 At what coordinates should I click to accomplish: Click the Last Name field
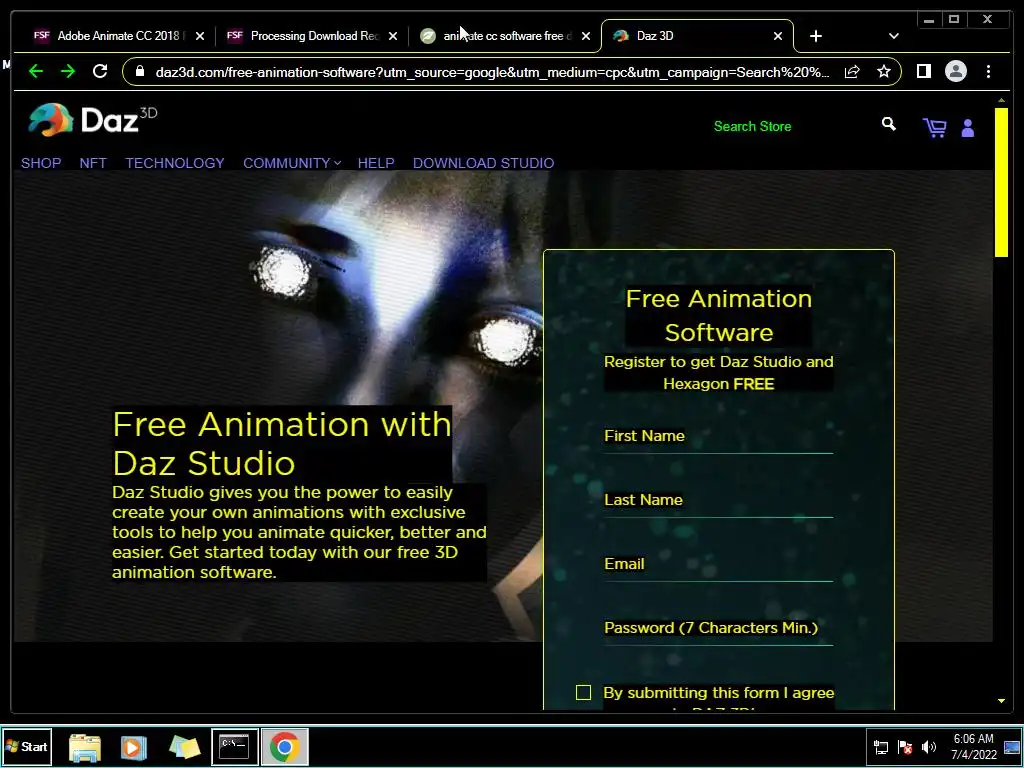point(718,500)
